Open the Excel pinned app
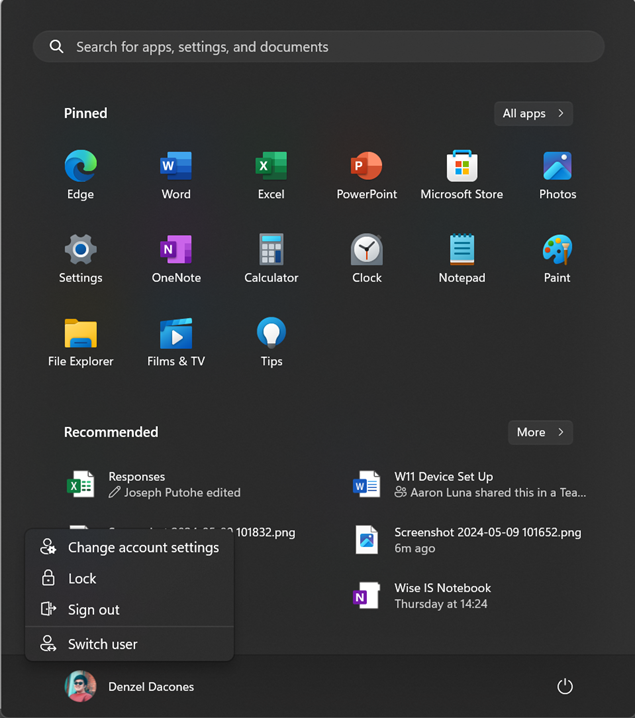The height and width of the screenshot is (718, 635). (271, 166)
